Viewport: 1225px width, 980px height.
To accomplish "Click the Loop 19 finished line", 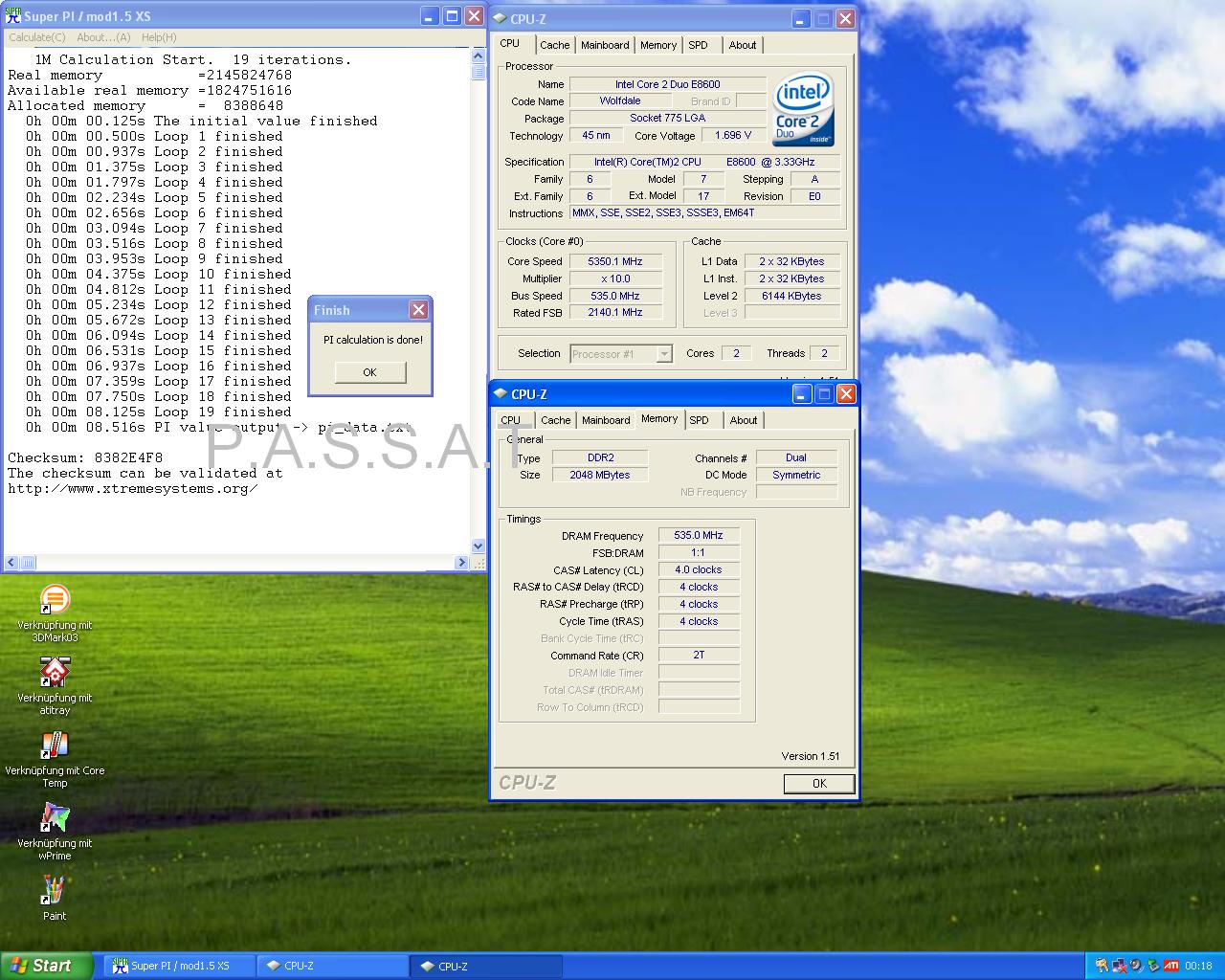I will click(x=158, y=412).
